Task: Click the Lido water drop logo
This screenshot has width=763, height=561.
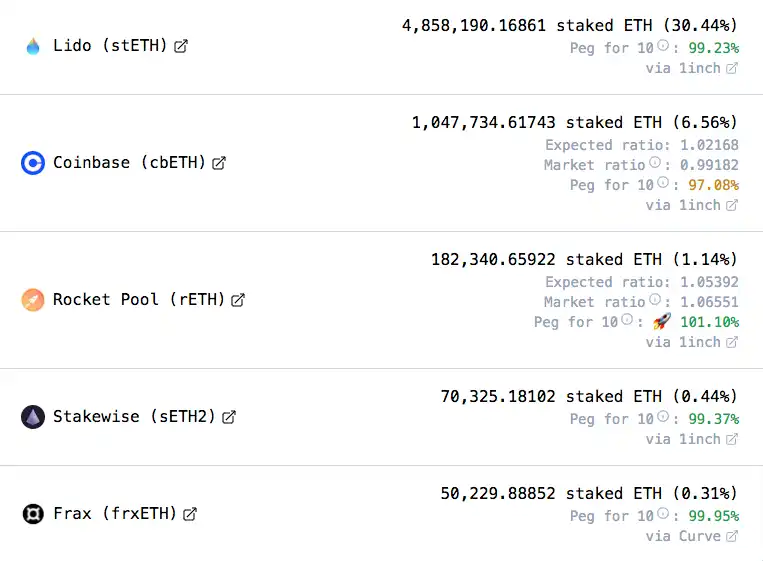Action: click(x=33, y=46)
